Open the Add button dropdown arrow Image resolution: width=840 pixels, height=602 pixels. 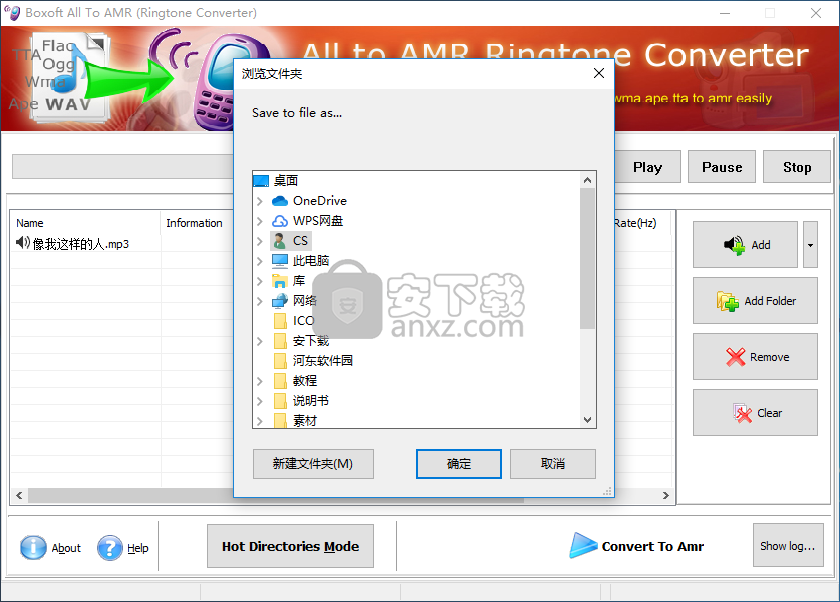(811, 245)
